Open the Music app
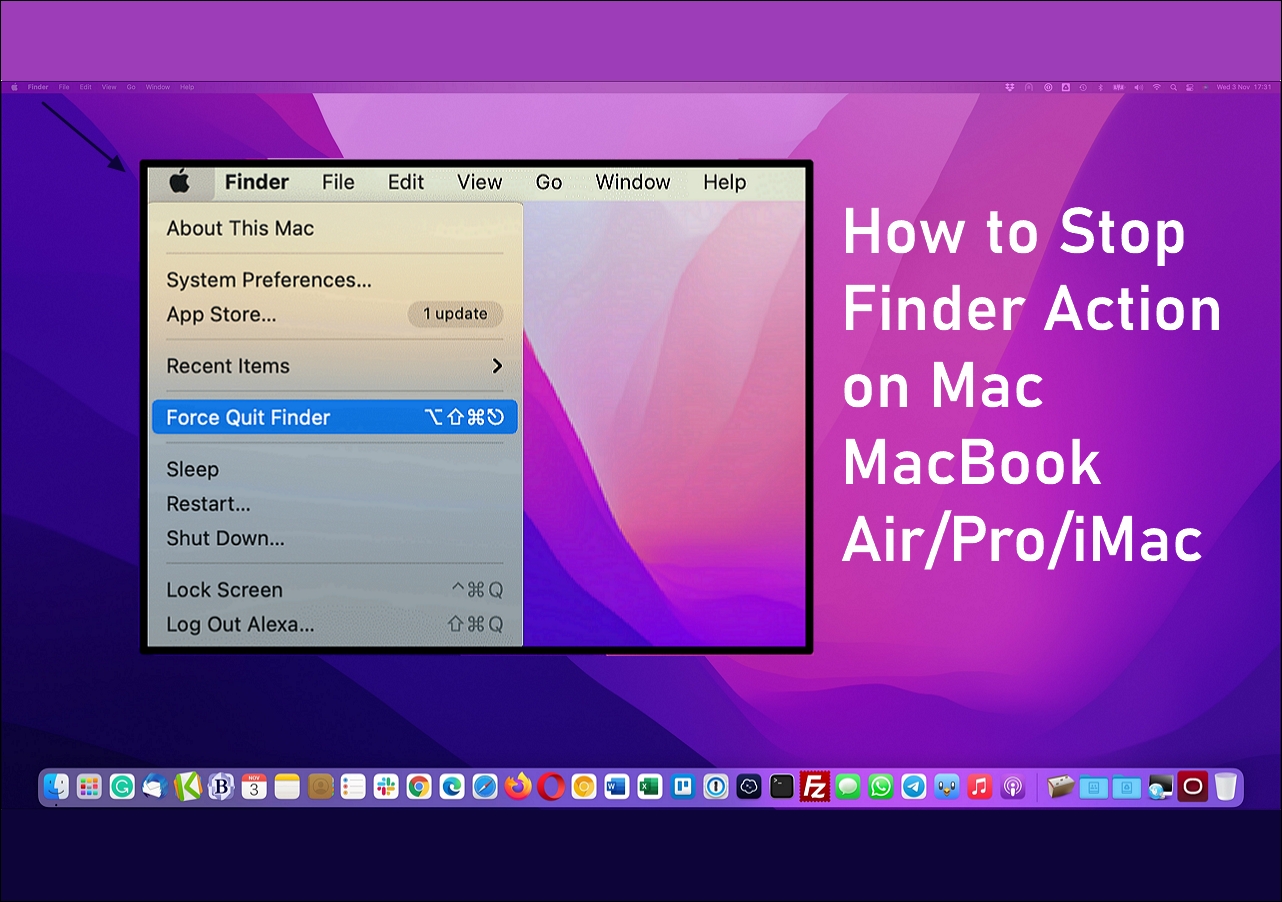Screen dimensions: 1282x902 pos(980,787)
